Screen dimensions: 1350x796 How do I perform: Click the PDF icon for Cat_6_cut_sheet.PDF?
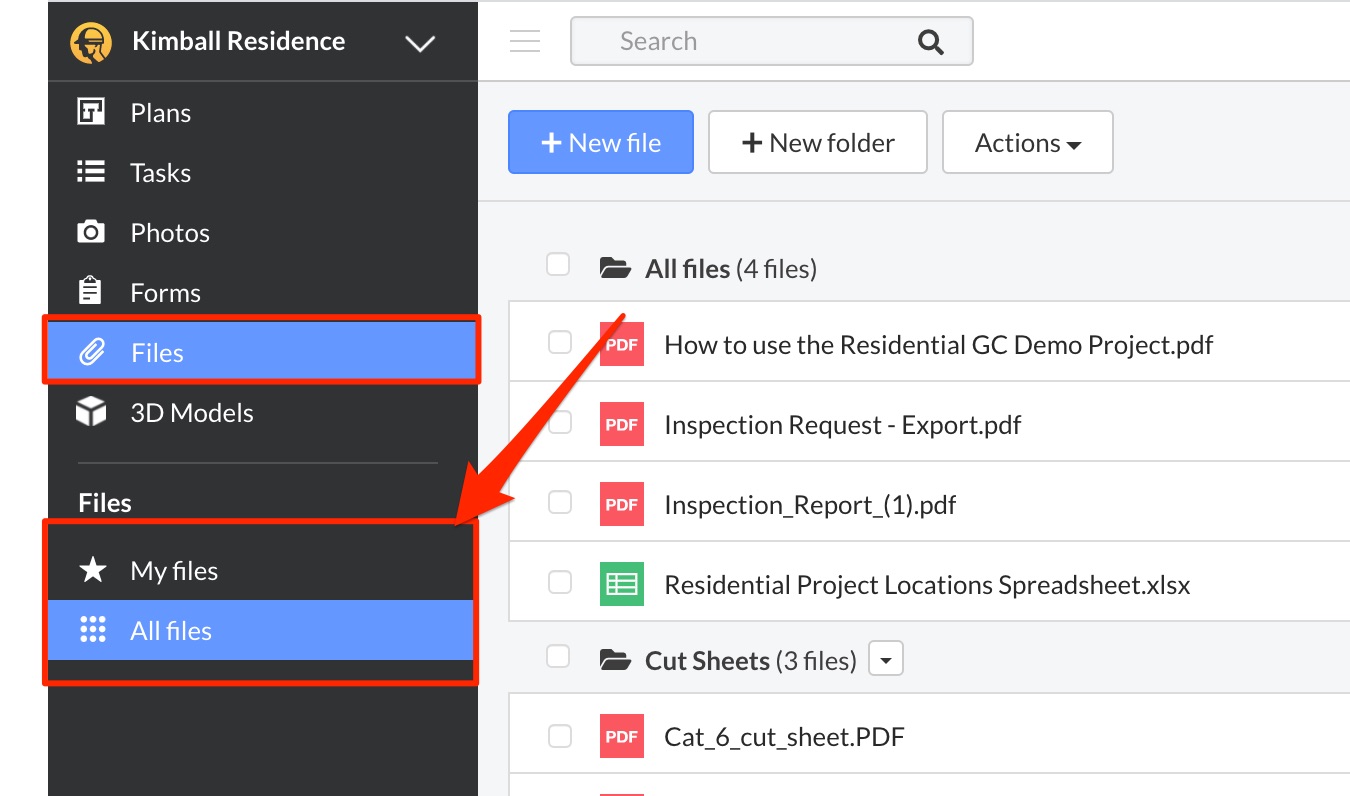pyautogui.click(x=621, y=737)
